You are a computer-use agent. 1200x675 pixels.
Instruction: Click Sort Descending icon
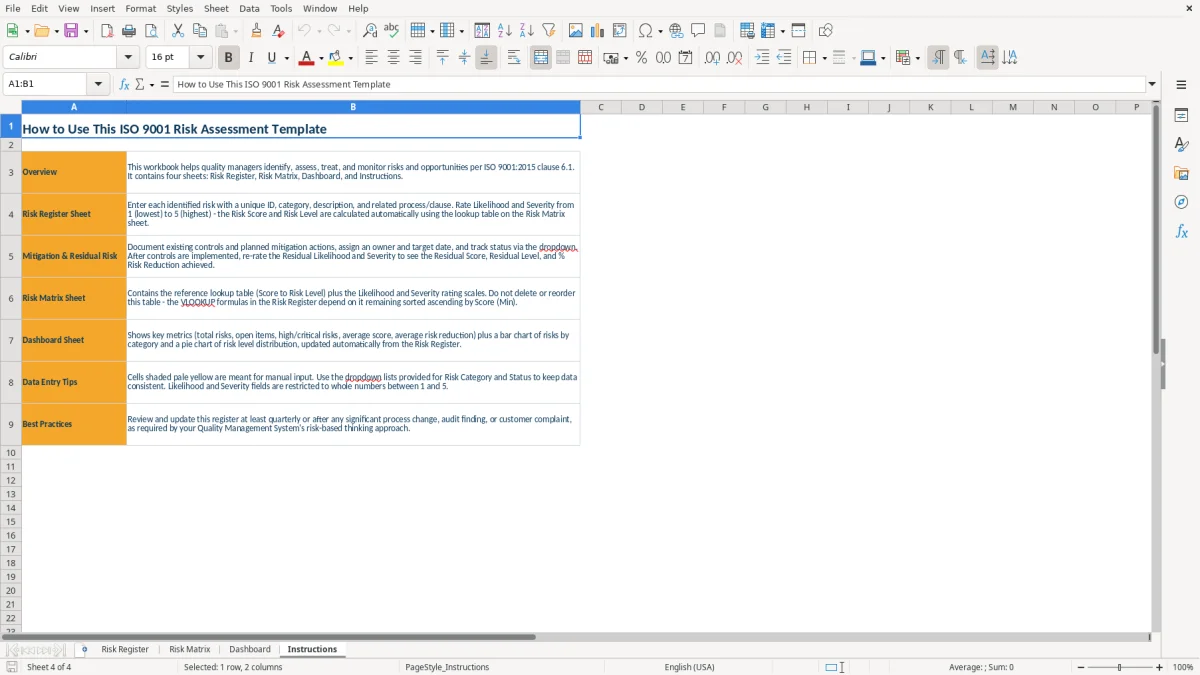(527, 31)
